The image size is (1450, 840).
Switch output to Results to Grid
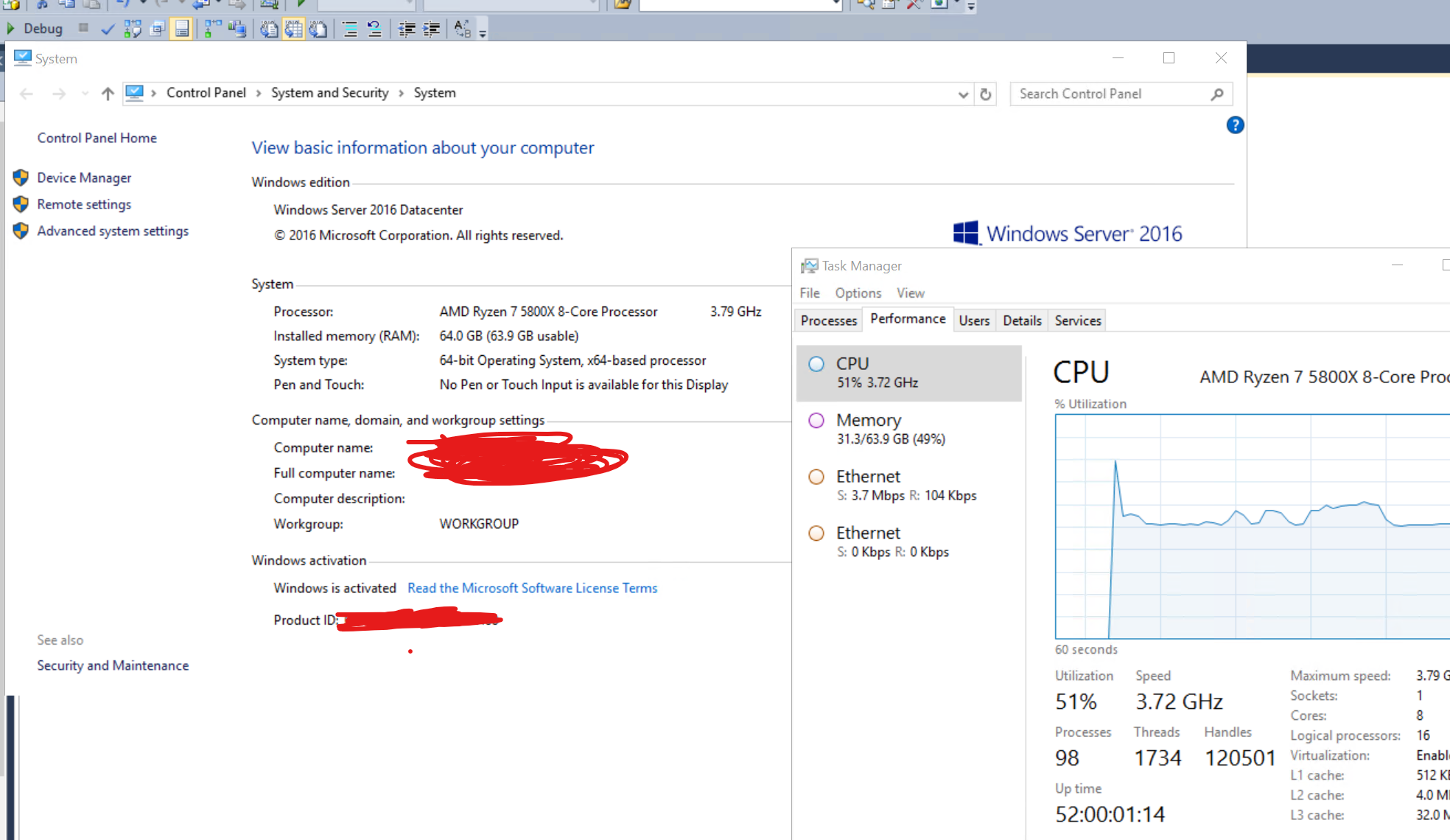[294, 29]
